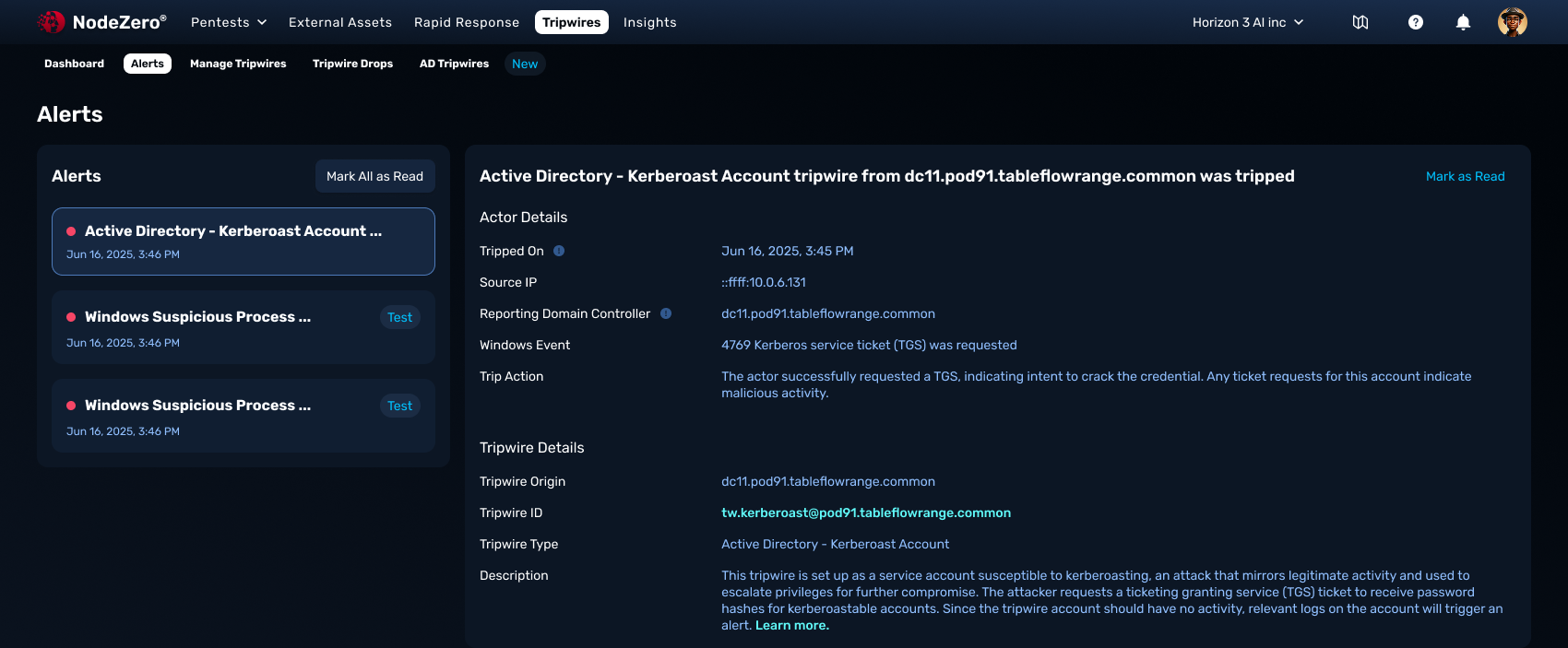1568x648 pixels.
Task: Click the Tripwire Type value text
Action: click(835, 544)
